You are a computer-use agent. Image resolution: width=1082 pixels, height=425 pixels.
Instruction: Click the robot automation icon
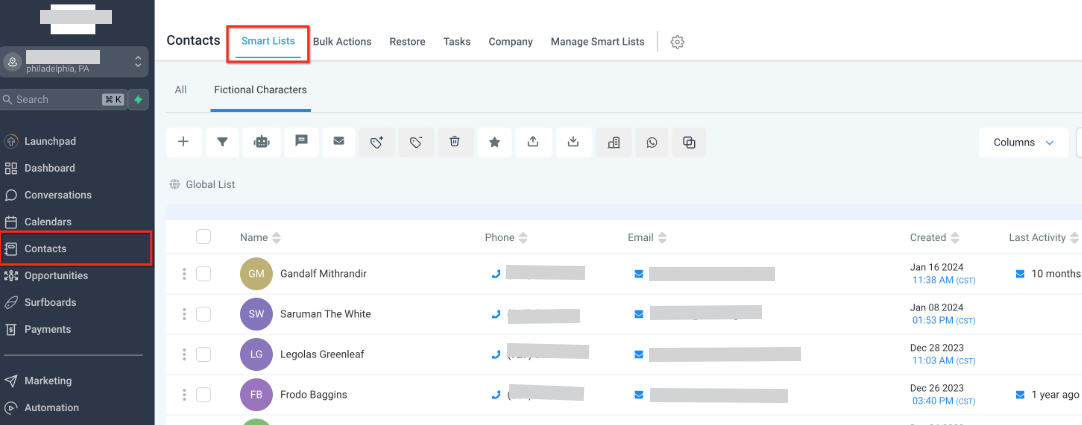pyautogui.click(x=261, y=142)
